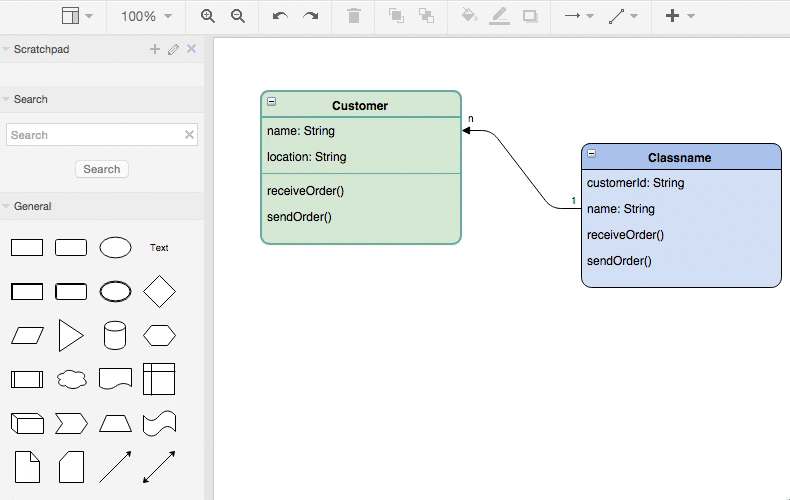Screen dimensions: 790x500
Task: Open the zoom level 100% dropdown
Action: [x=146, y=16]
